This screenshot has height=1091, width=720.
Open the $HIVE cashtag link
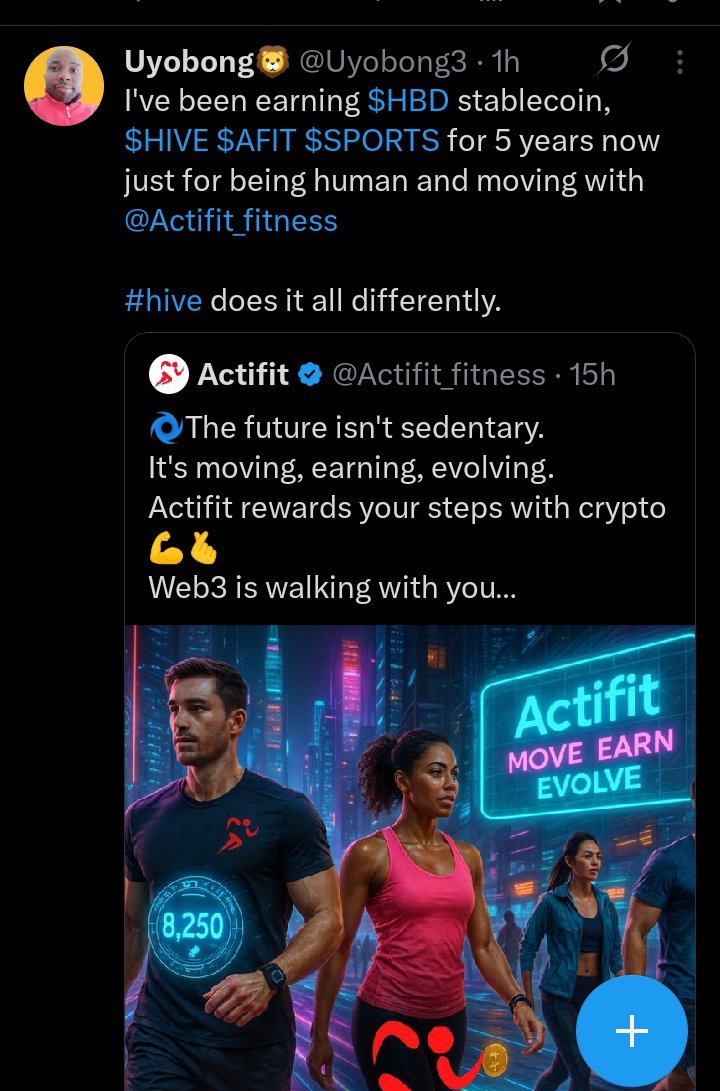coord(166,141)
